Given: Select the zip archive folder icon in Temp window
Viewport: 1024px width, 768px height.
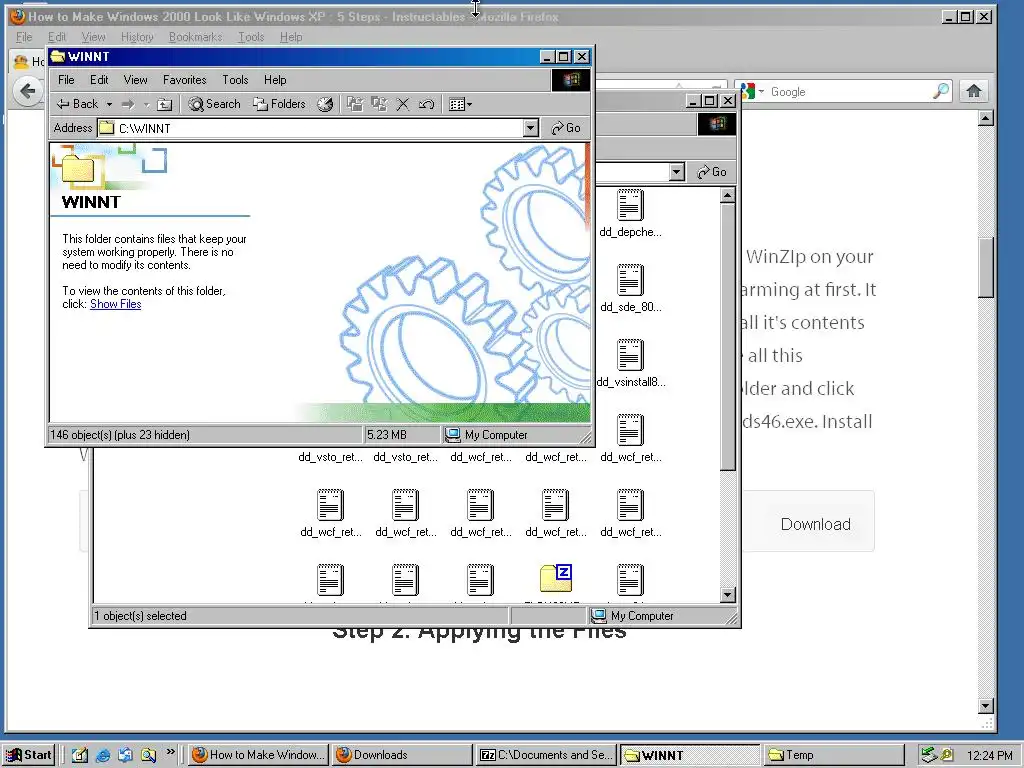Looking at the screenshot, I should pyautogui.click(x=556, y=578).
